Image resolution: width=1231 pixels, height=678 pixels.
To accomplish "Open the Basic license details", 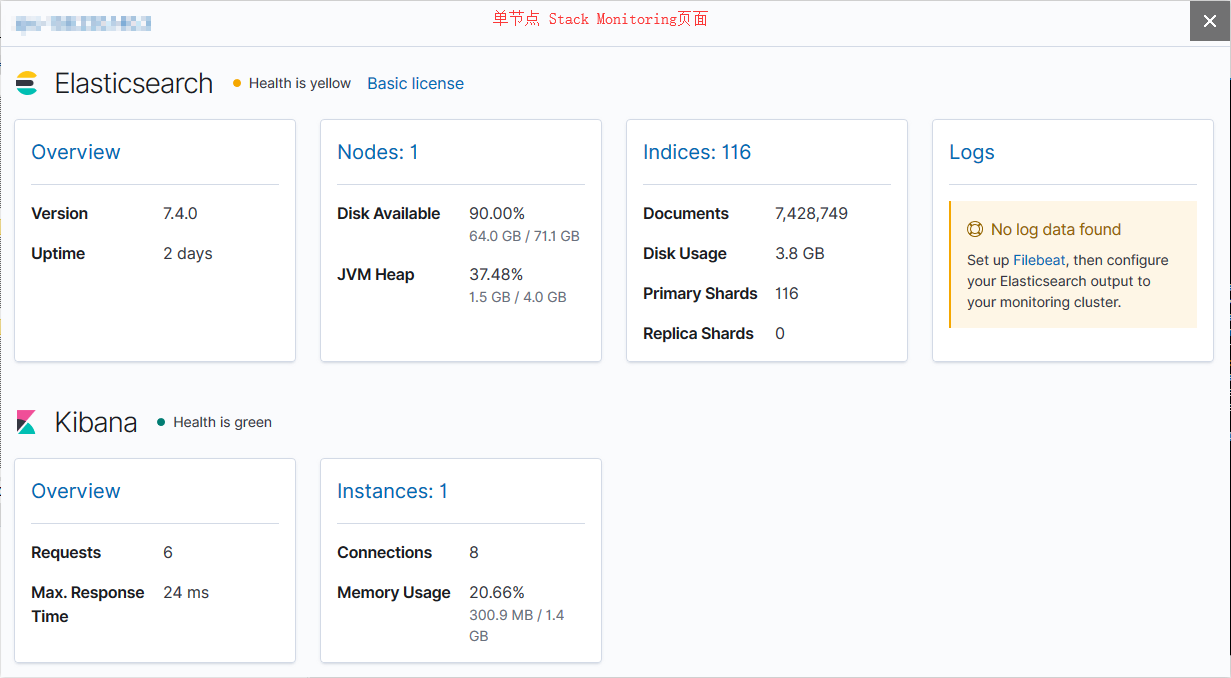I will point(415,83).
